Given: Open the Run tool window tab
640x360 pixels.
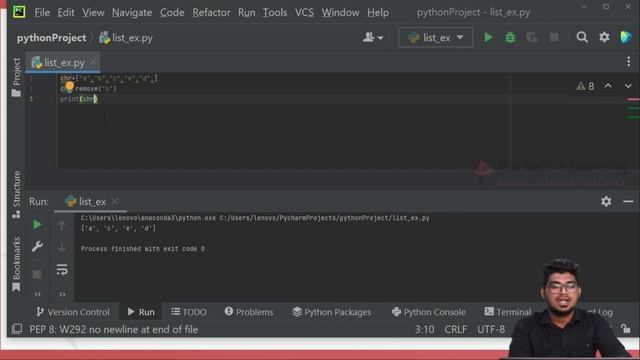Looking at the screenshot, I should click(x=141, y=312).
